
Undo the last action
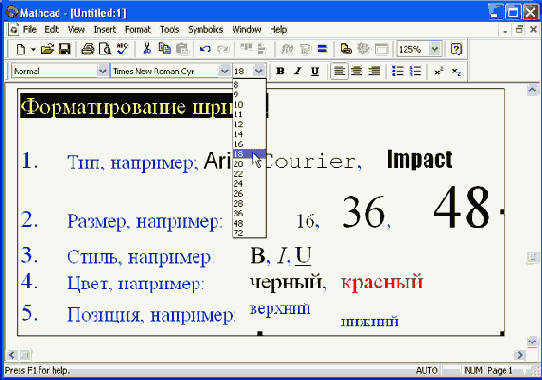tap(205, 49)
